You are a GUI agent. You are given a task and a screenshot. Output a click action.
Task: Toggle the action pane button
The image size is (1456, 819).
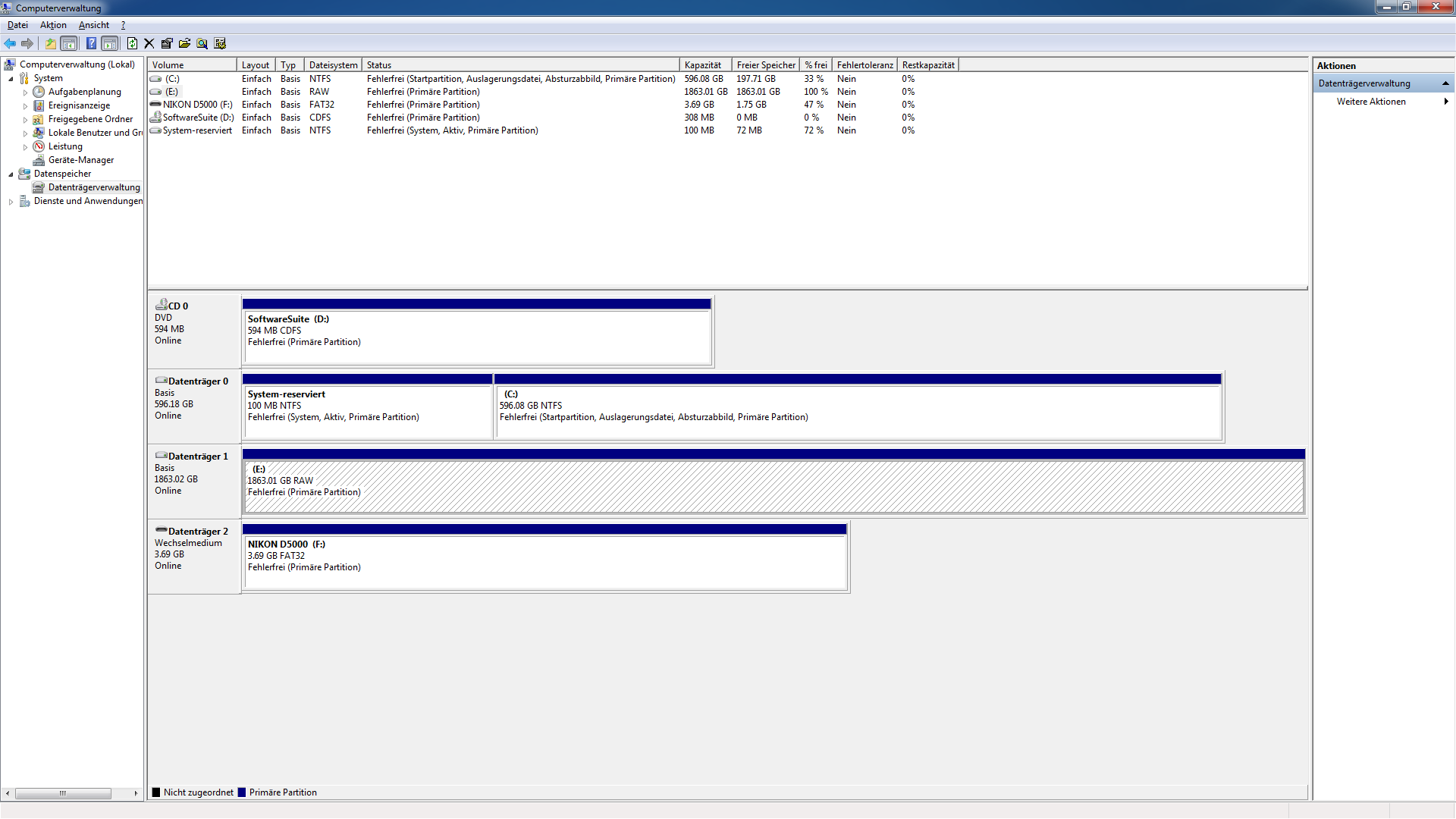[x=110, y=43]
